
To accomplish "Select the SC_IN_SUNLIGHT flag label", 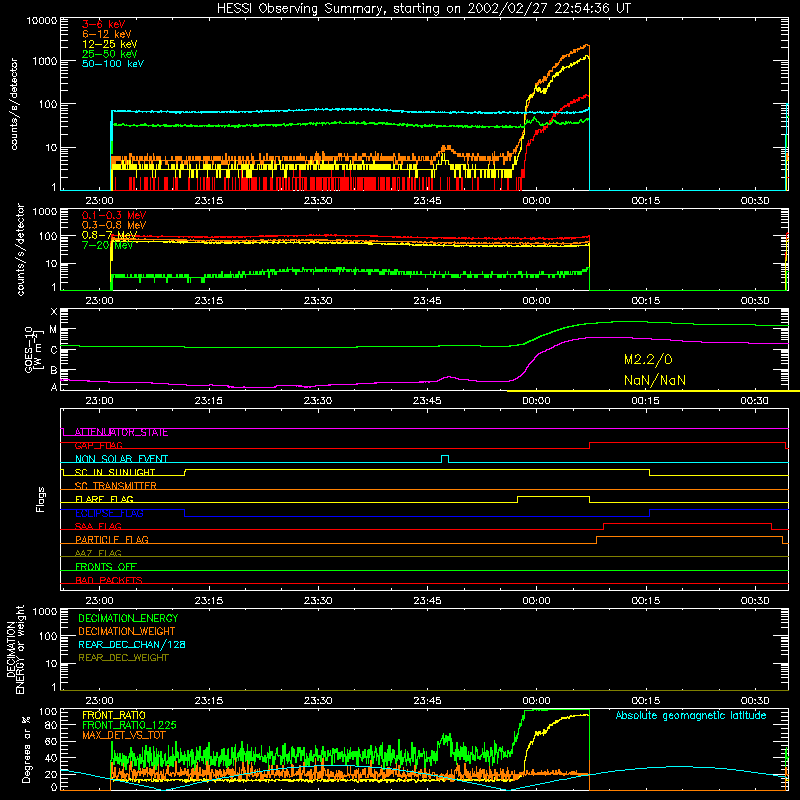I will (115, 472).
